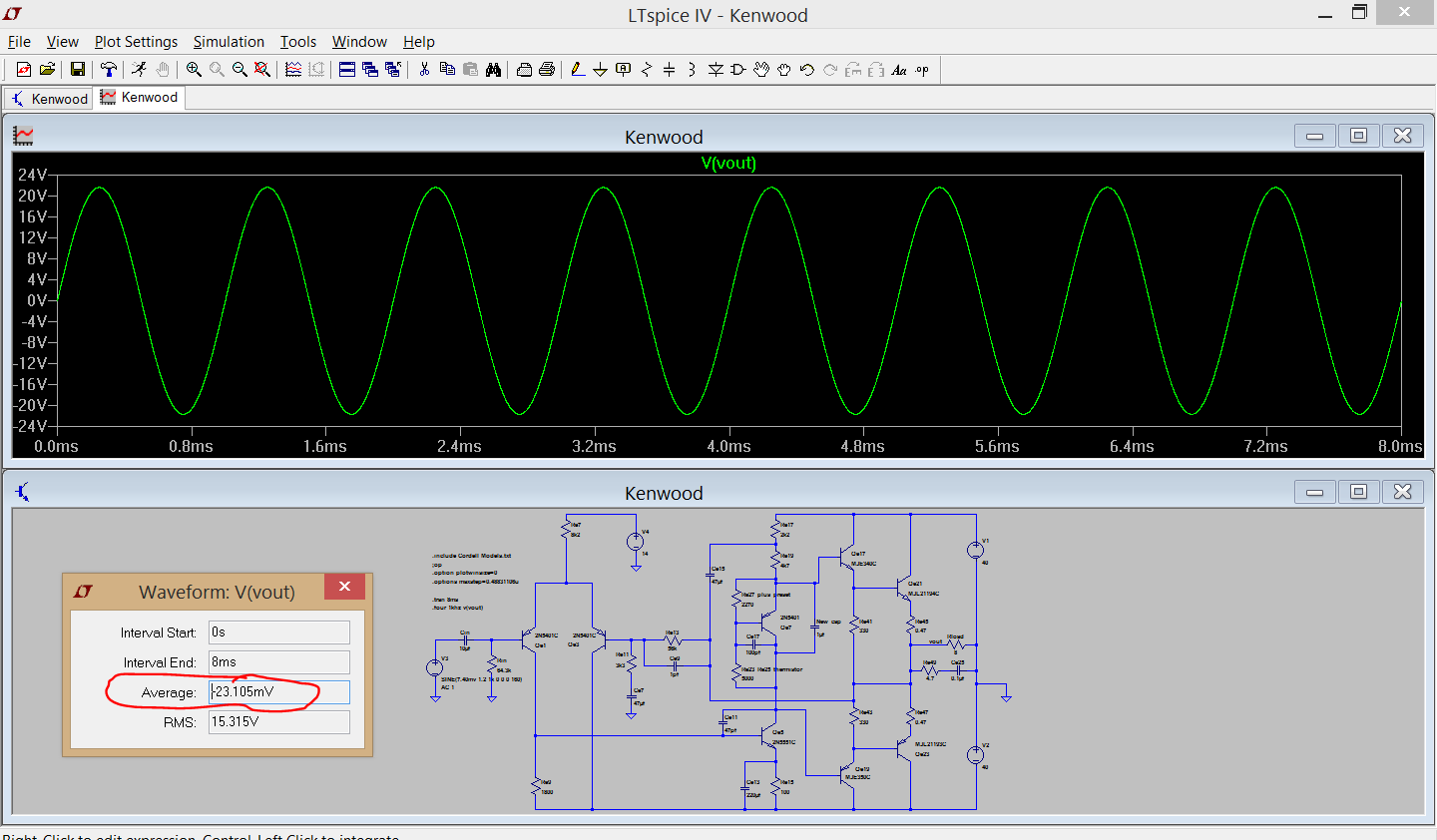Click the Cut scissors icon

coord(424,69)
